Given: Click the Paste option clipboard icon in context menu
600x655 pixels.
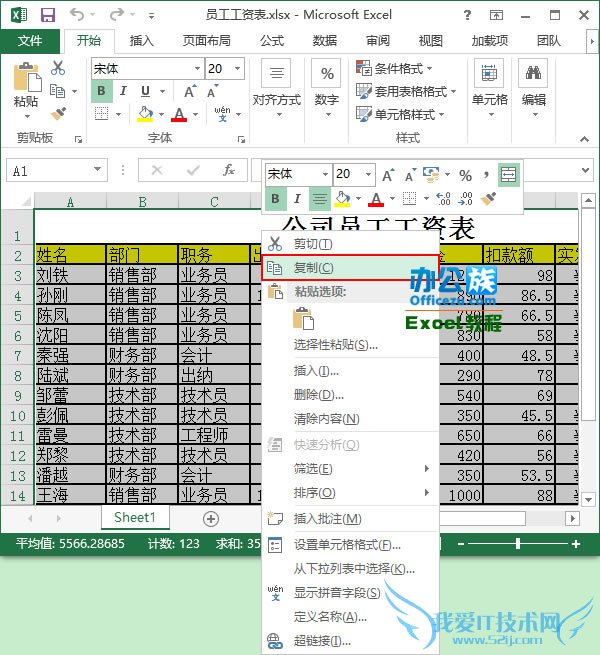Looking at the screenshot, I should tap(303, 318).
